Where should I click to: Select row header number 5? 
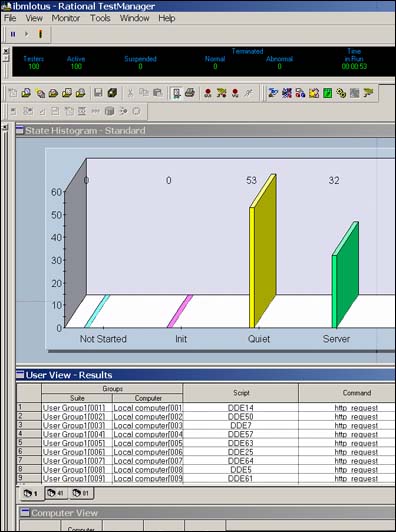click(x=29, y=442)
